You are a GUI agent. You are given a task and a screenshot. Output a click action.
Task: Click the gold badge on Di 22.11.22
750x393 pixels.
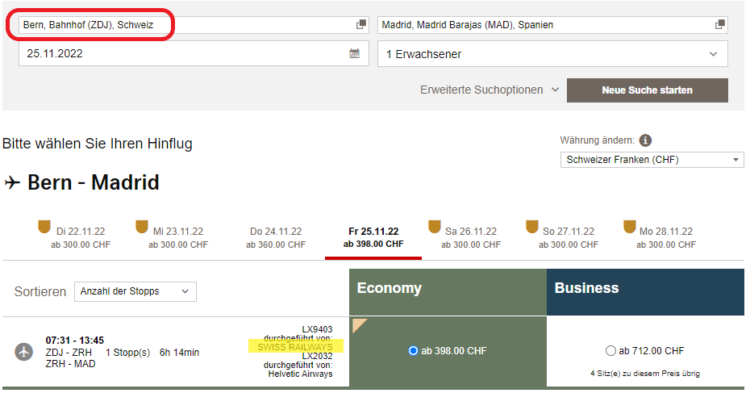coord(44,227)
